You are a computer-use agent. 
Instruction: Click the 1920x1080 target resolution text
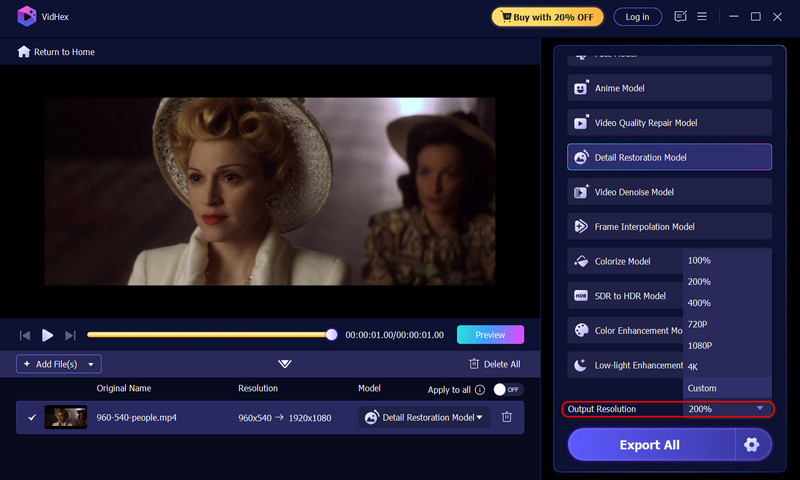pyautogui.click(x=310, y=418)
